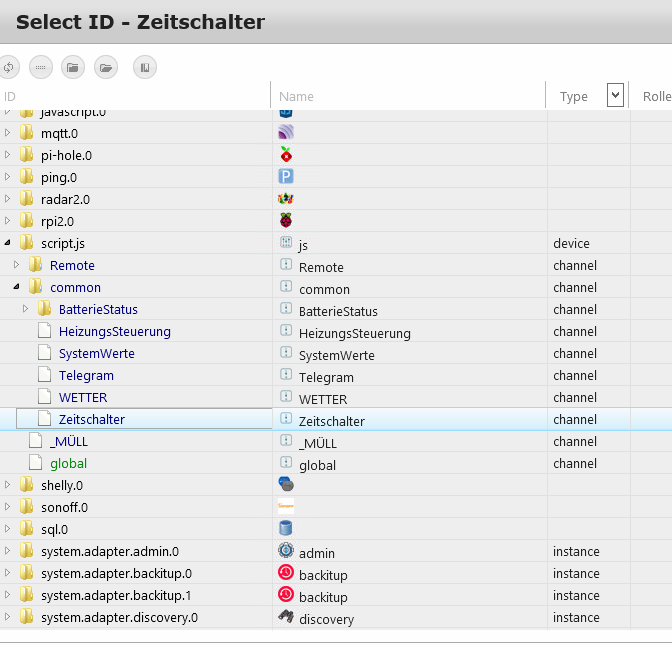Click the admin instance icon

[x=286, y=551]
